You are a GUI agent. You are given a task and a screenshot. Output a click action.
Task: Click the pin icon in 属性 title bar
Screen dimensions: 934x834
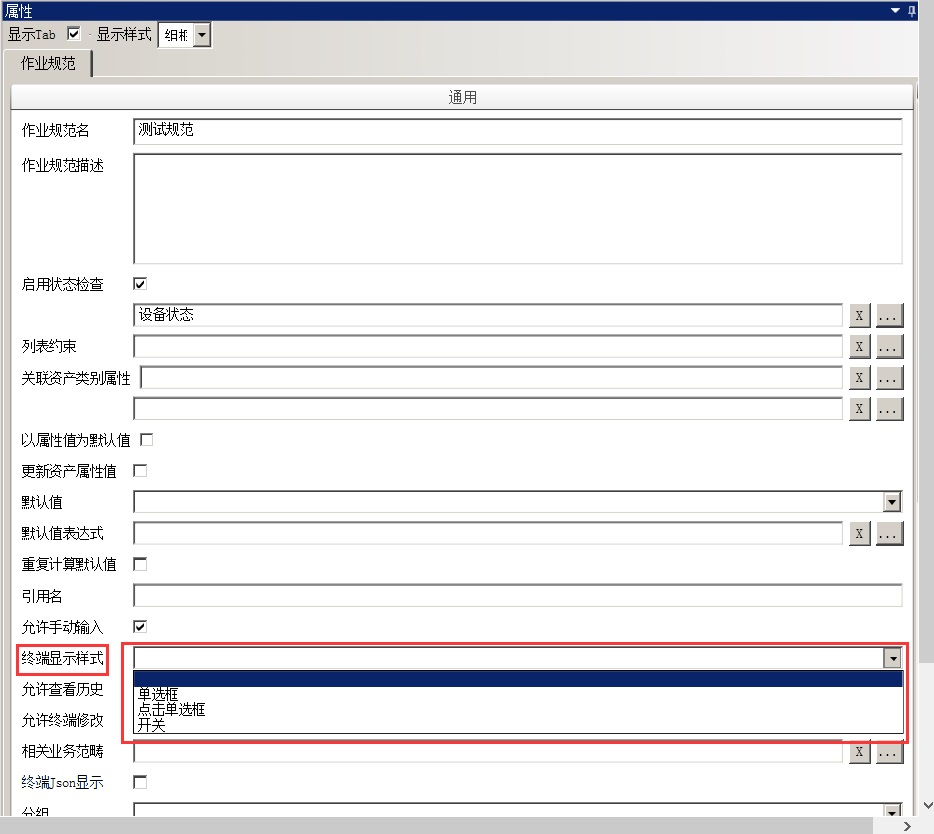click(x=911, y=11)
